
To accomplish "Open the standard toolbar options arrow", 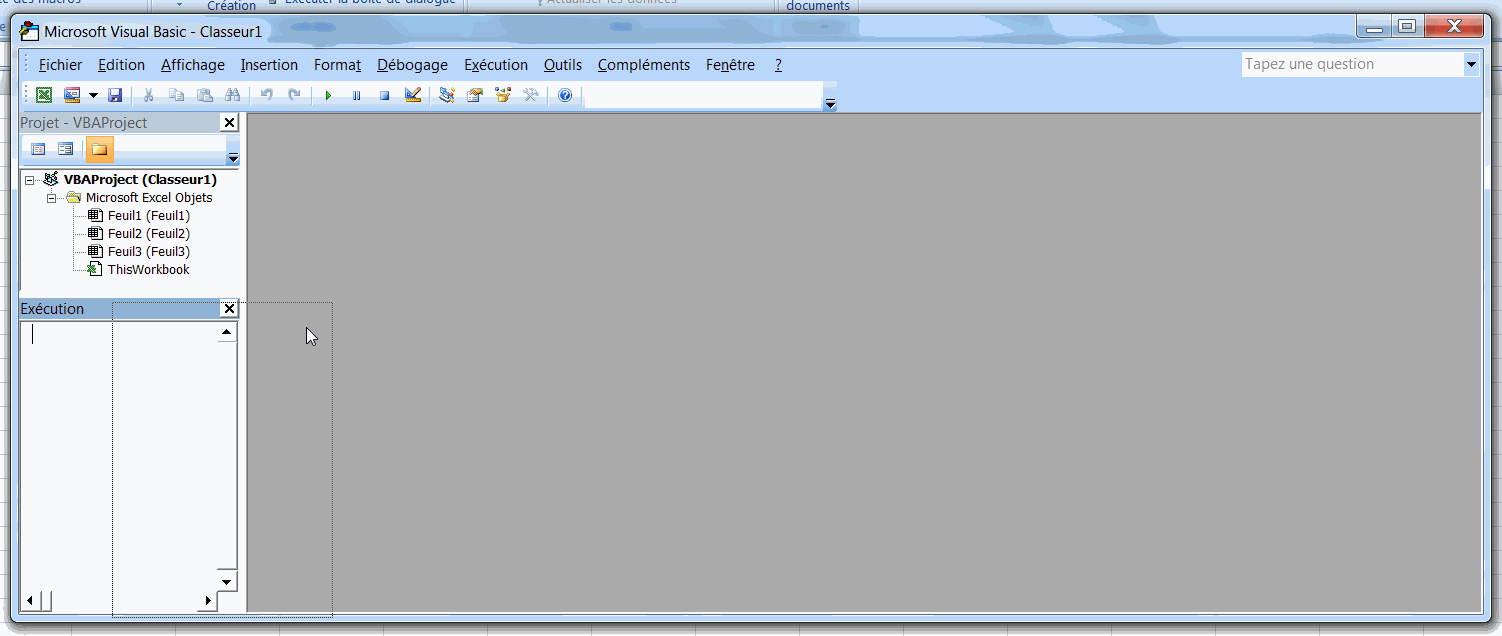I will (830, 104).
